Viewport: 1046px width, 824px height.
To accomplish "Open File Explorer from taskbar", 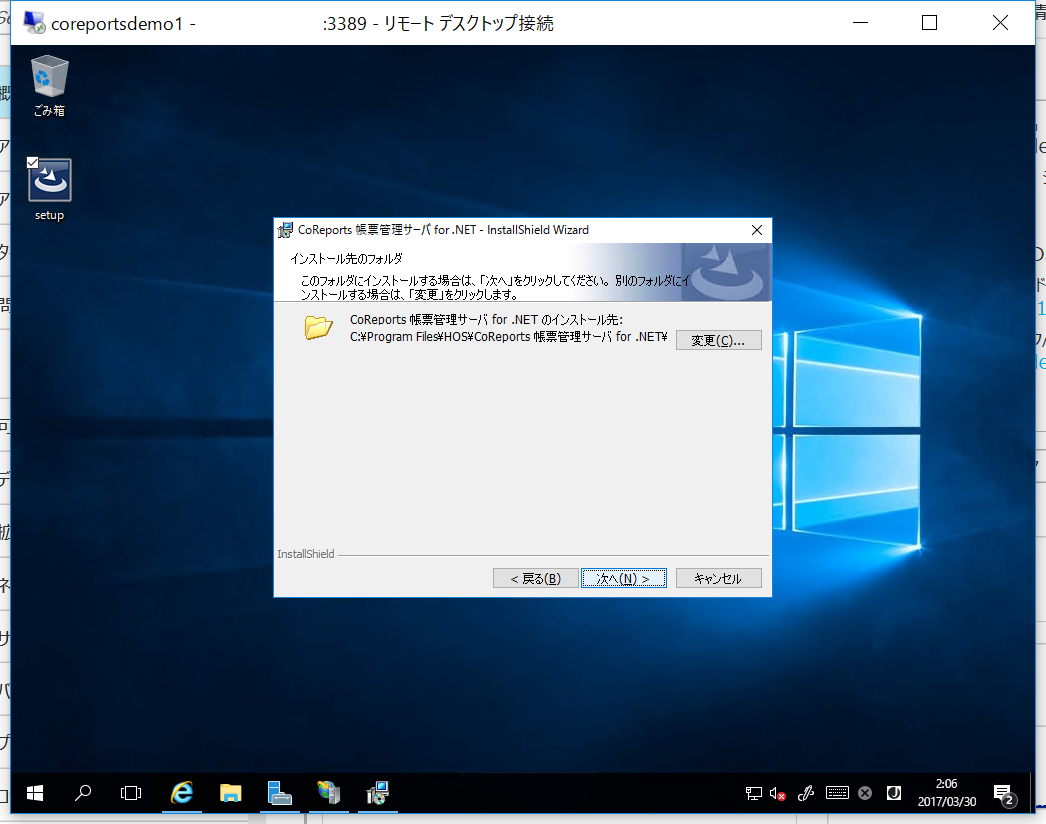I will point(230,793).
